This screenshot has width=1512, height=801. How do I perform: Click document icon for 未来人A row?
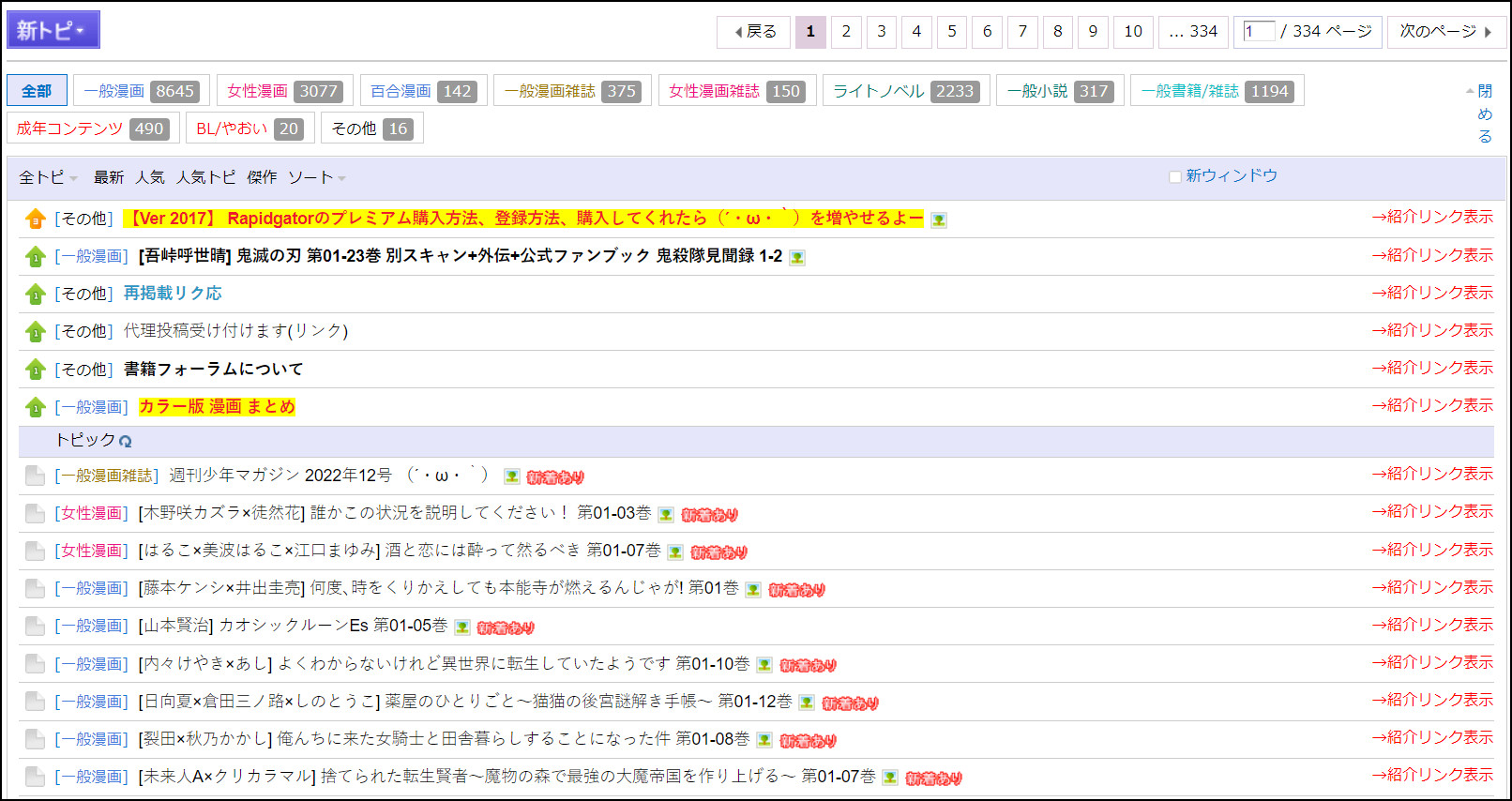[x=35, y=777]
